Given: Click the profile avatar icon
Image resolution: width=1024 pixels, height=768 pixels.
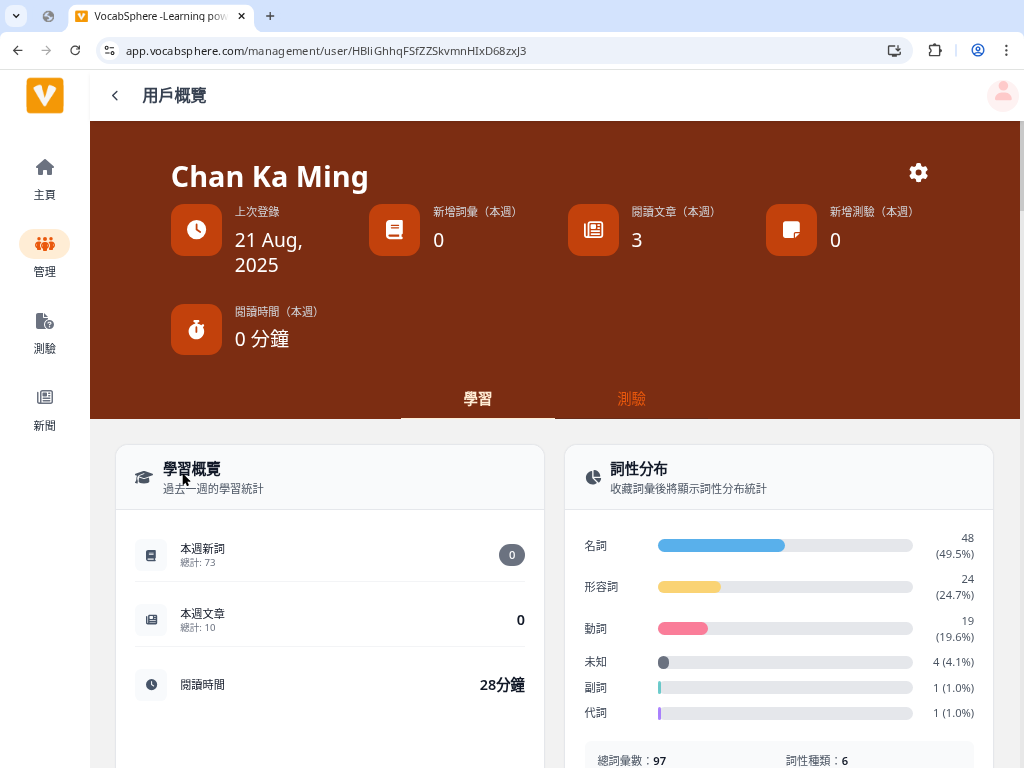Looking at the screenshot, I should click(1002, 95).
